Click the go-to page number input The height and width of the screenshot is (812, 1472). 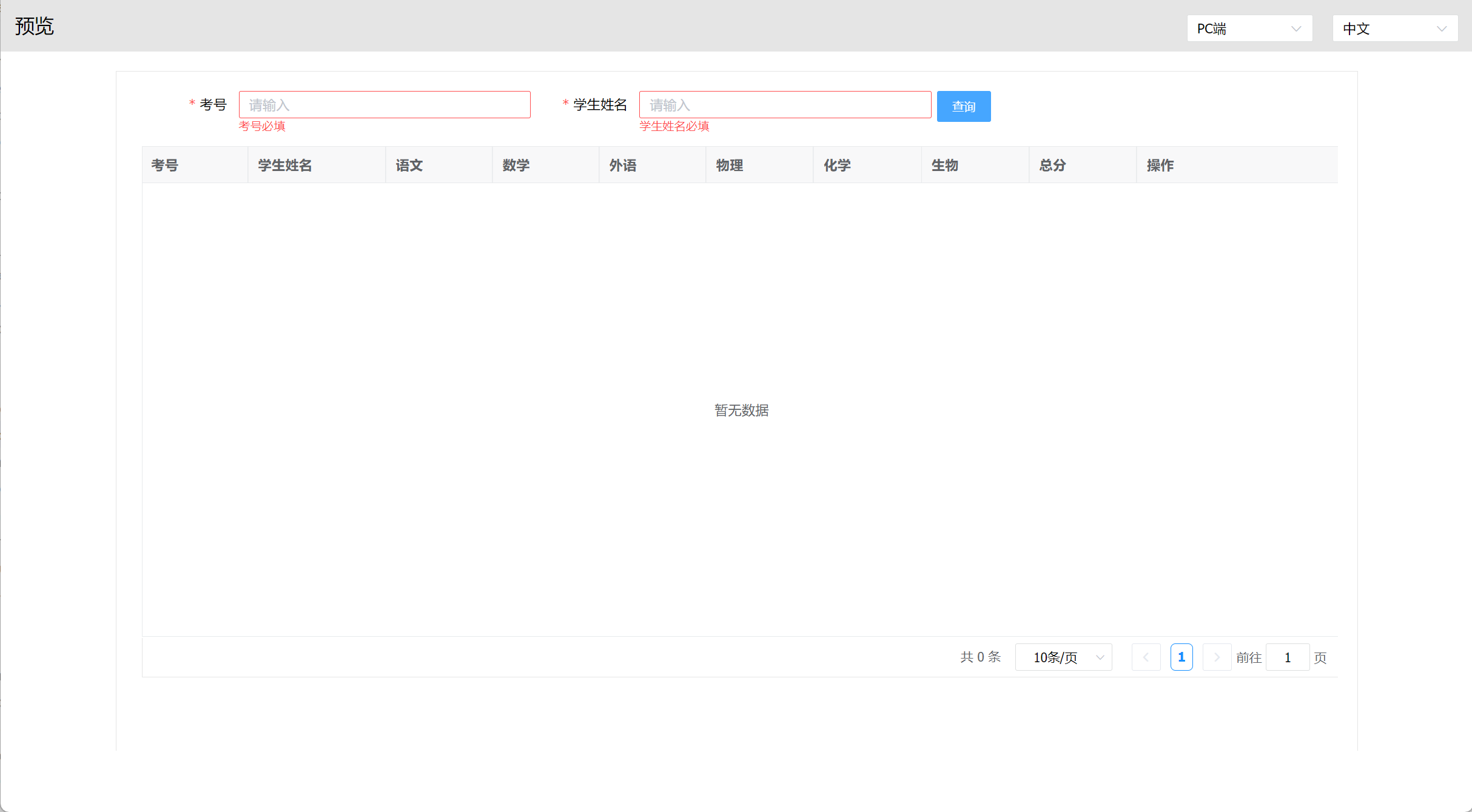click(1287, 657)
